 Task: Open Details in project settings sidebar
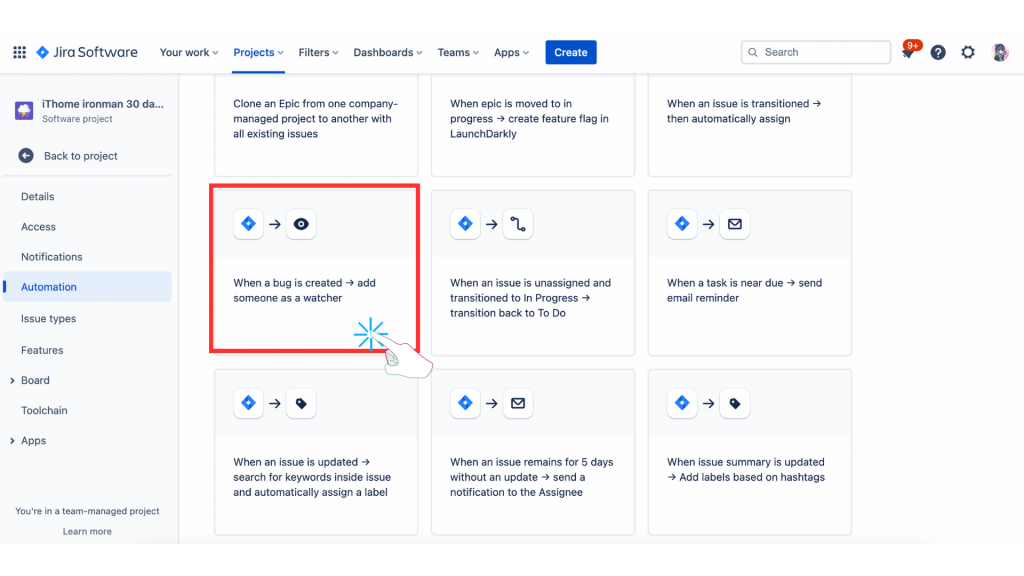(37, 197)
